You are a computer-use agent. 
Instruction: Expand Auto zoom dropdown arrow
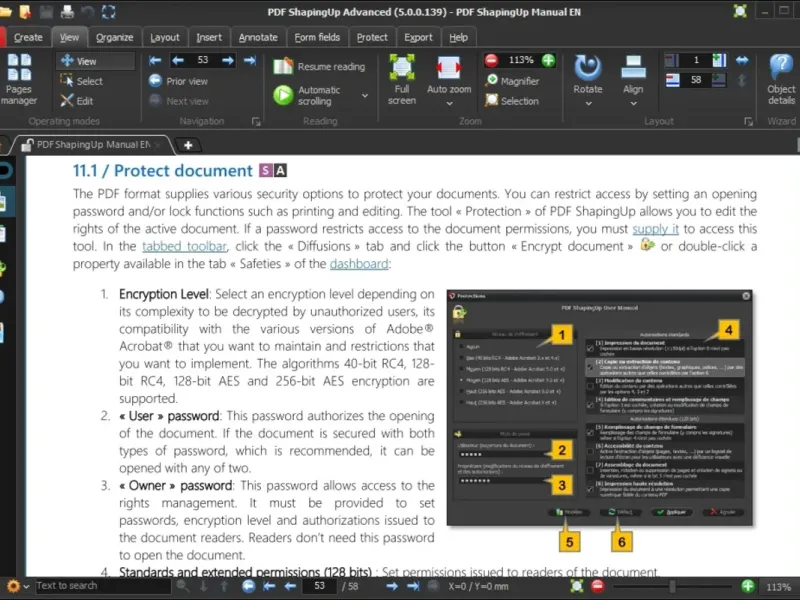[449, 104]
